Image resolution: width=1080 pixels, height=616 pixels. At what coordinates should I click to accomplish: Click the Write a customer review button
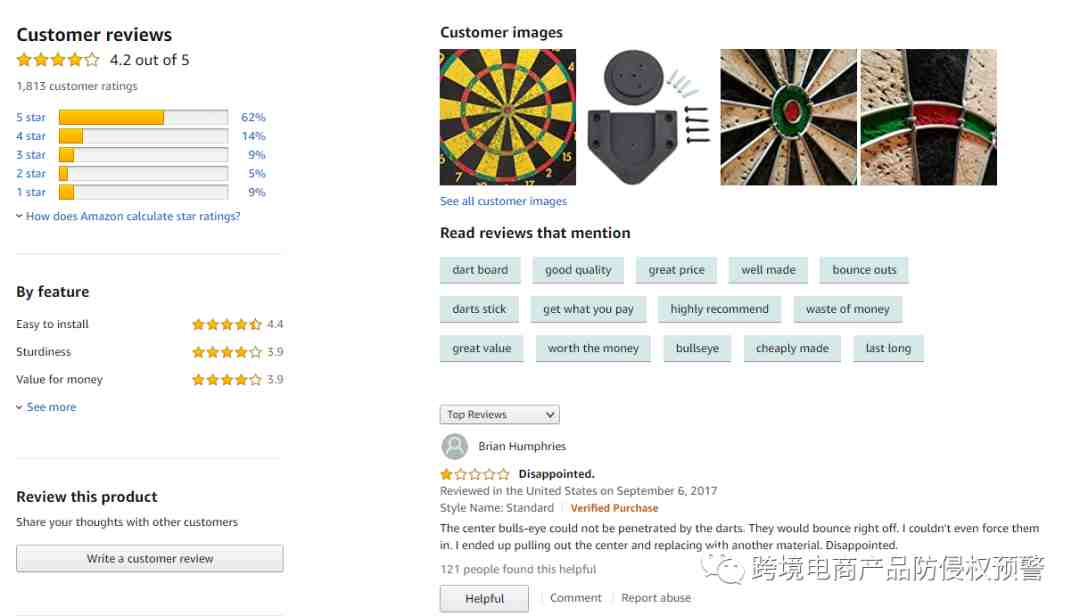[149, 559]
